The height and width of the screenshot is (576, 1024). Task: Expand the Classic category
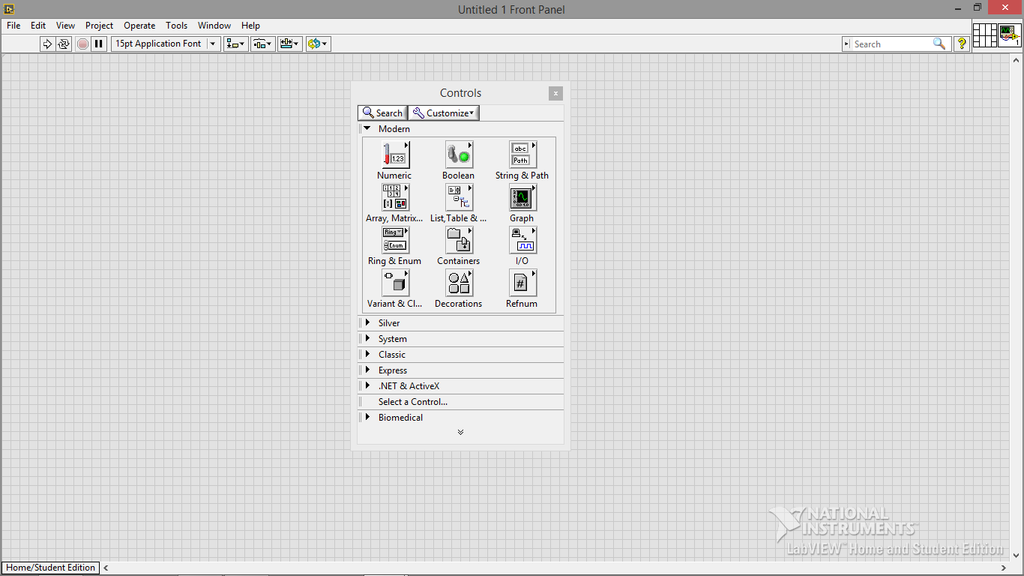tap(367, 354)
